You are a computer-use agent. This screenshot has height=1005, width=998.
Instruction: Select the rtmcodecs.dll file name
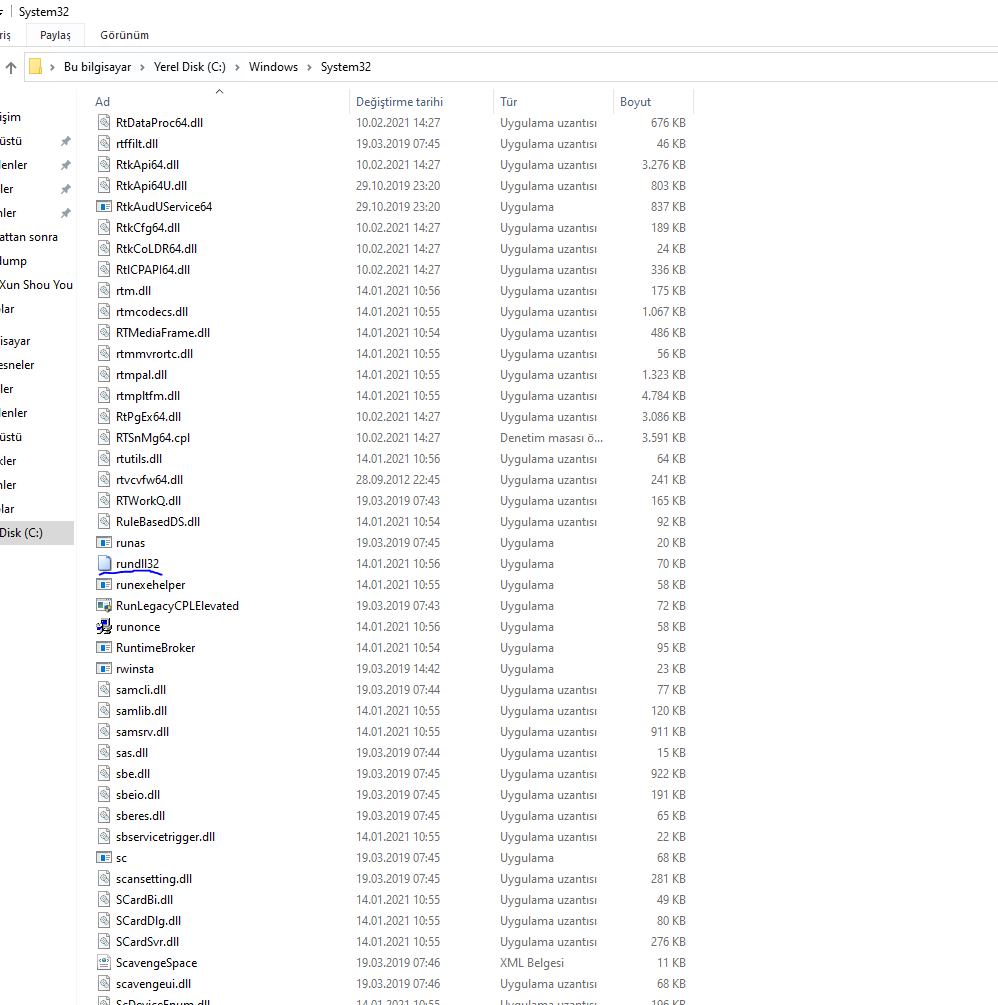coord(152,311)
